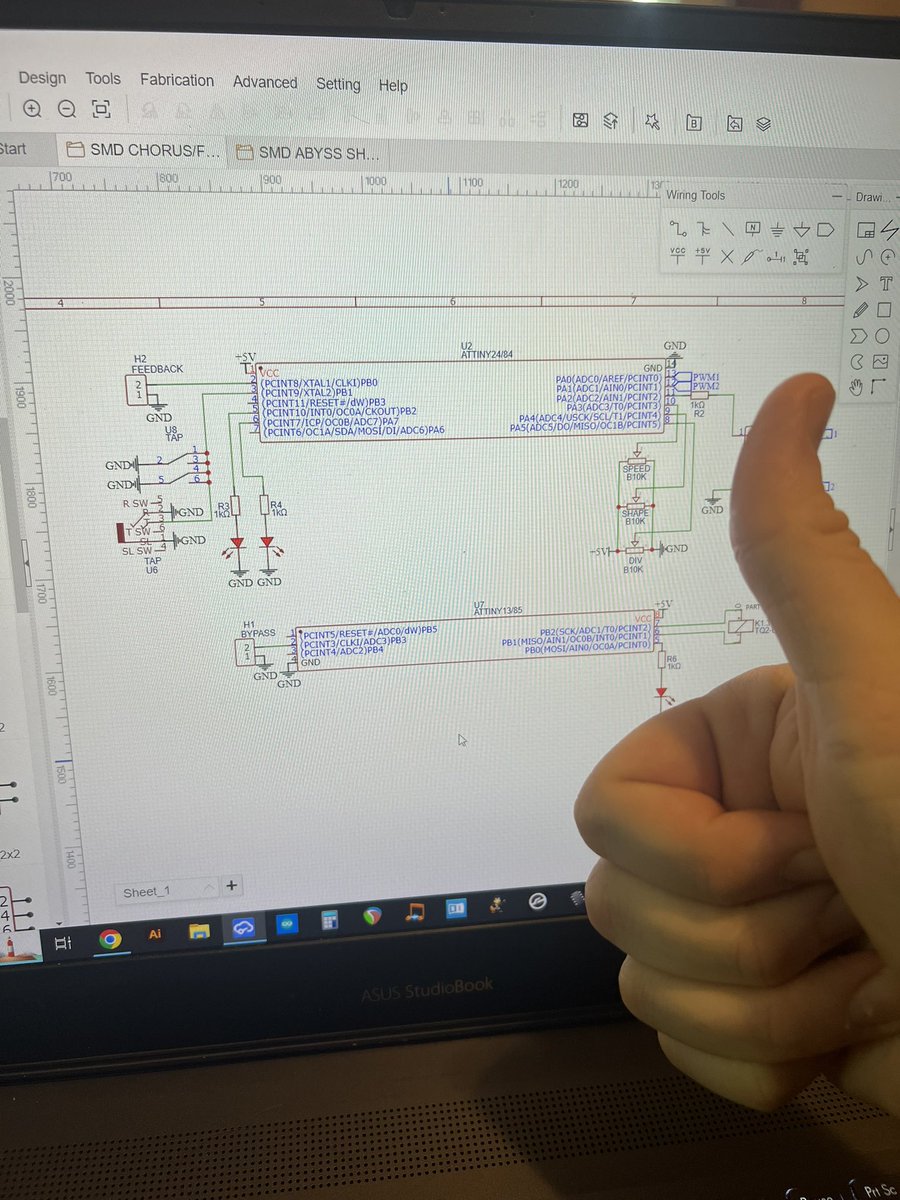Click the boxed B icon in the top toolbar

click(694, 122)
